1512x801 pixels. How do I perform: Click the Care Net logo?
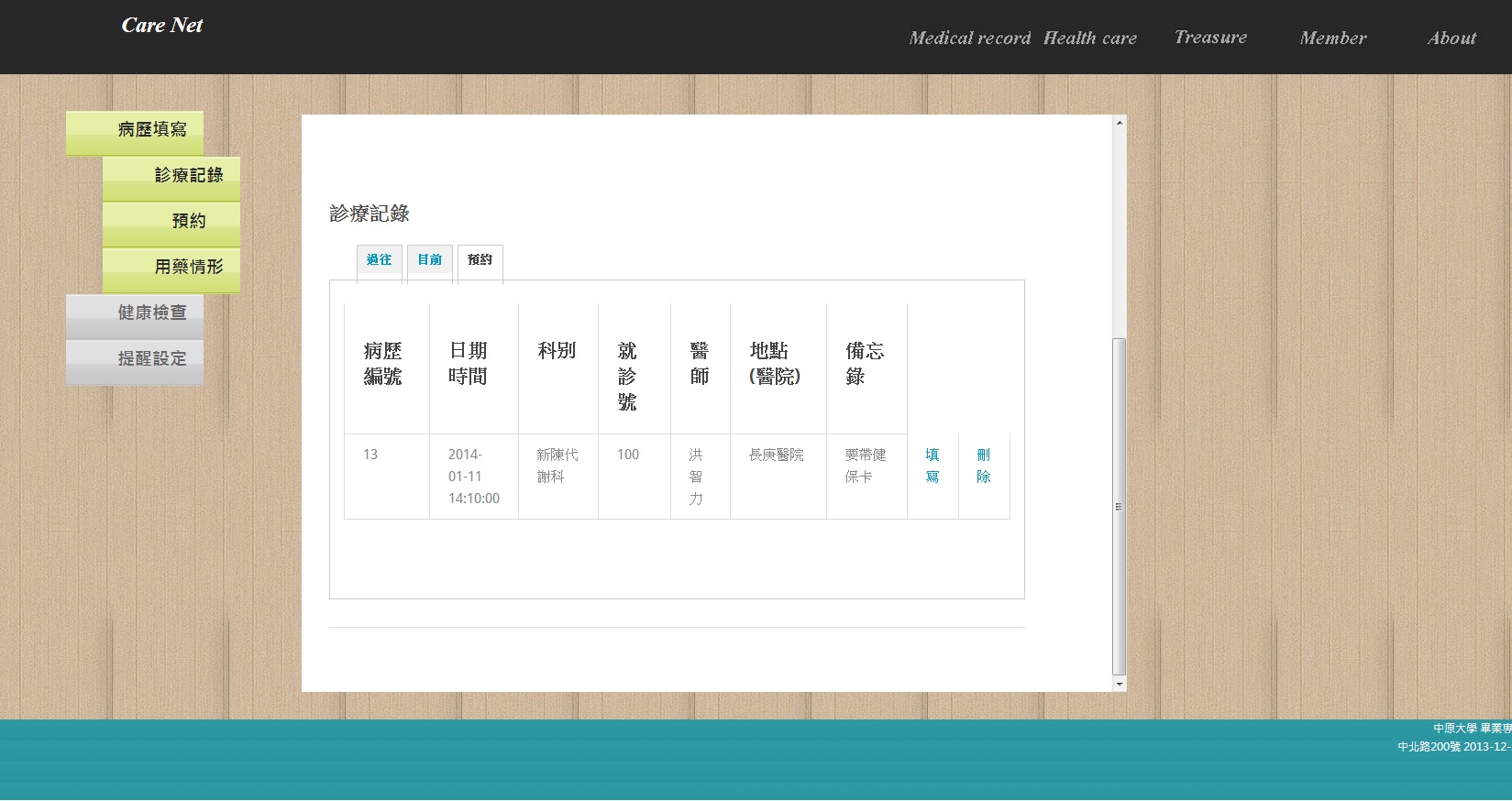[162, 26]
